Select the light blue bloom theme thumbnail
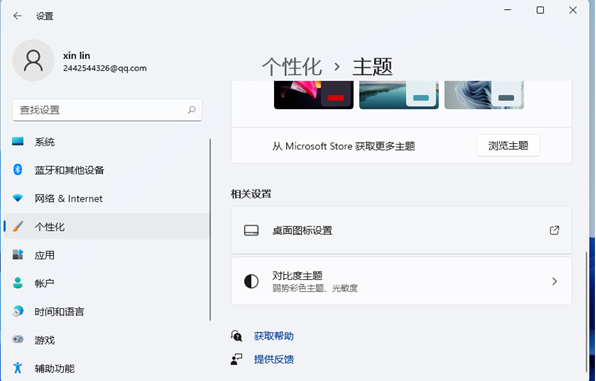This screenshot has width=596, height=381. pos(484,95)
